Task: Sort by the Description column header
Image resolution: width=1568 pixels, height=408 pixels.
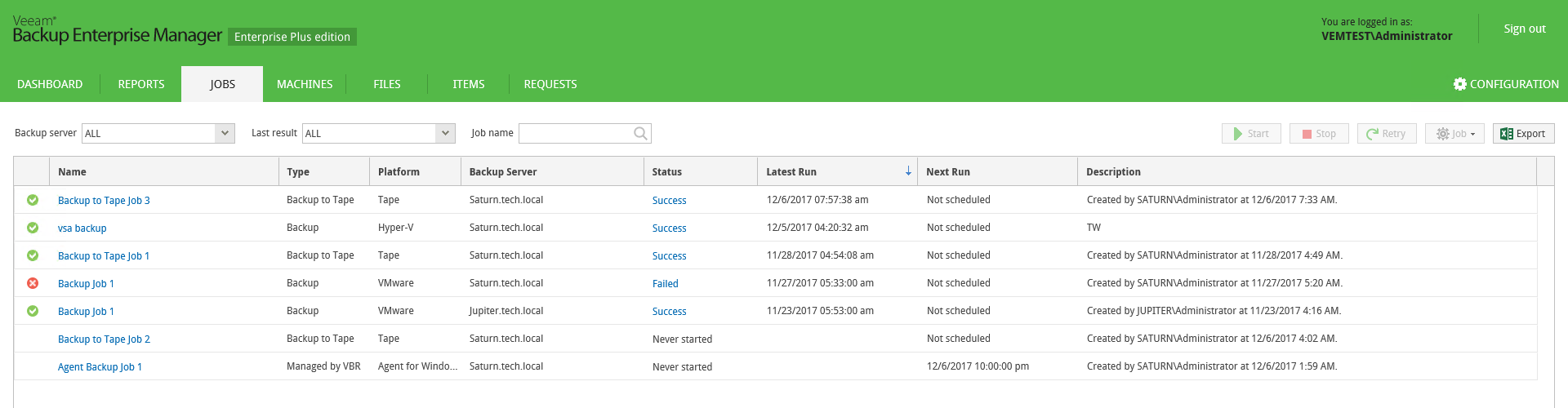Action: (1307, 171)
